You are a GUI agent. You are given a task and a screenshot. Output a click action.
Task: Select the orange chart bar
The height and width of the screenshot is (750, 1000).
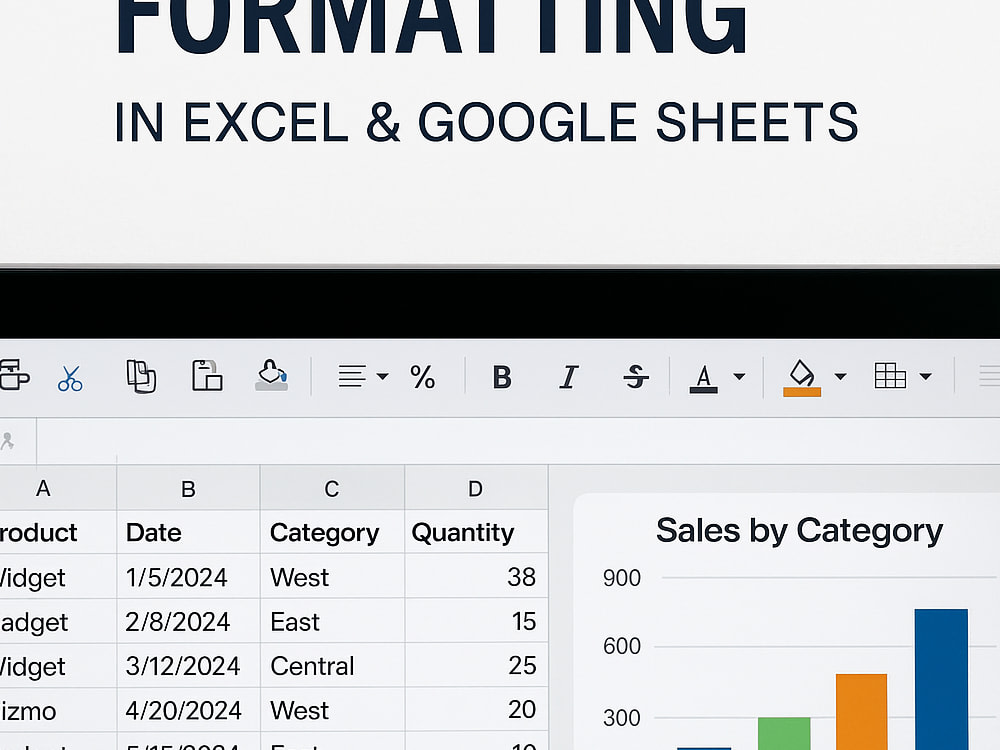pyautogui.click(x=861, y=712)
